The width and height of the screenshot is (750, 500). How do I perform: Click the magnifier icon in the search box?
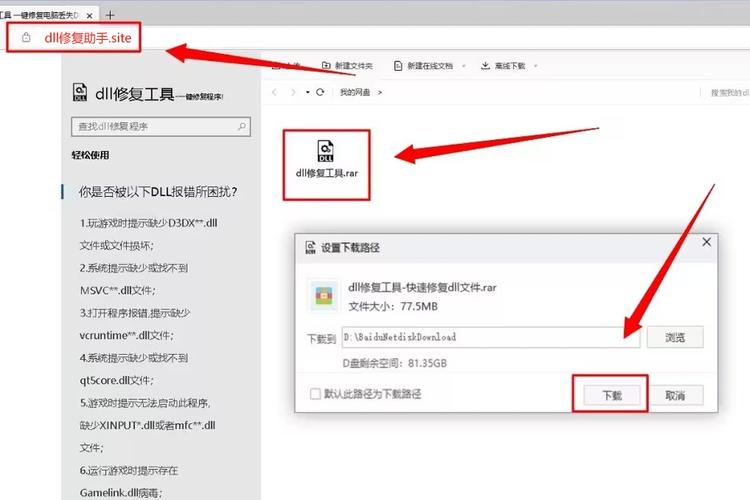click(242, 126)
